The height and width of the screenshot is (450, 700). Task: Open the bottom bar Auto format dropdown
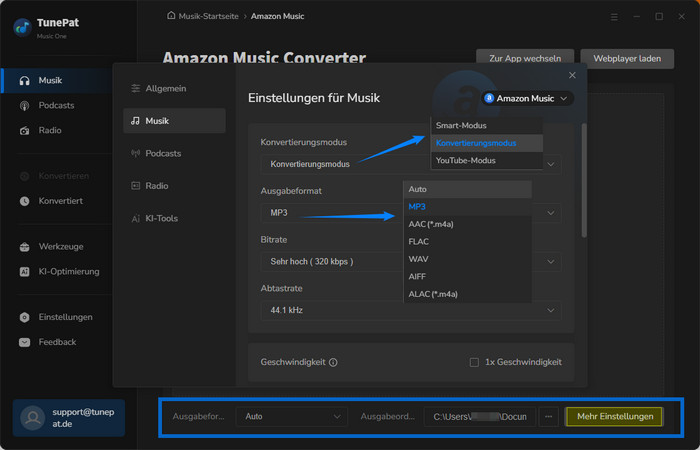pyautogui.click(x=292, y=417)
